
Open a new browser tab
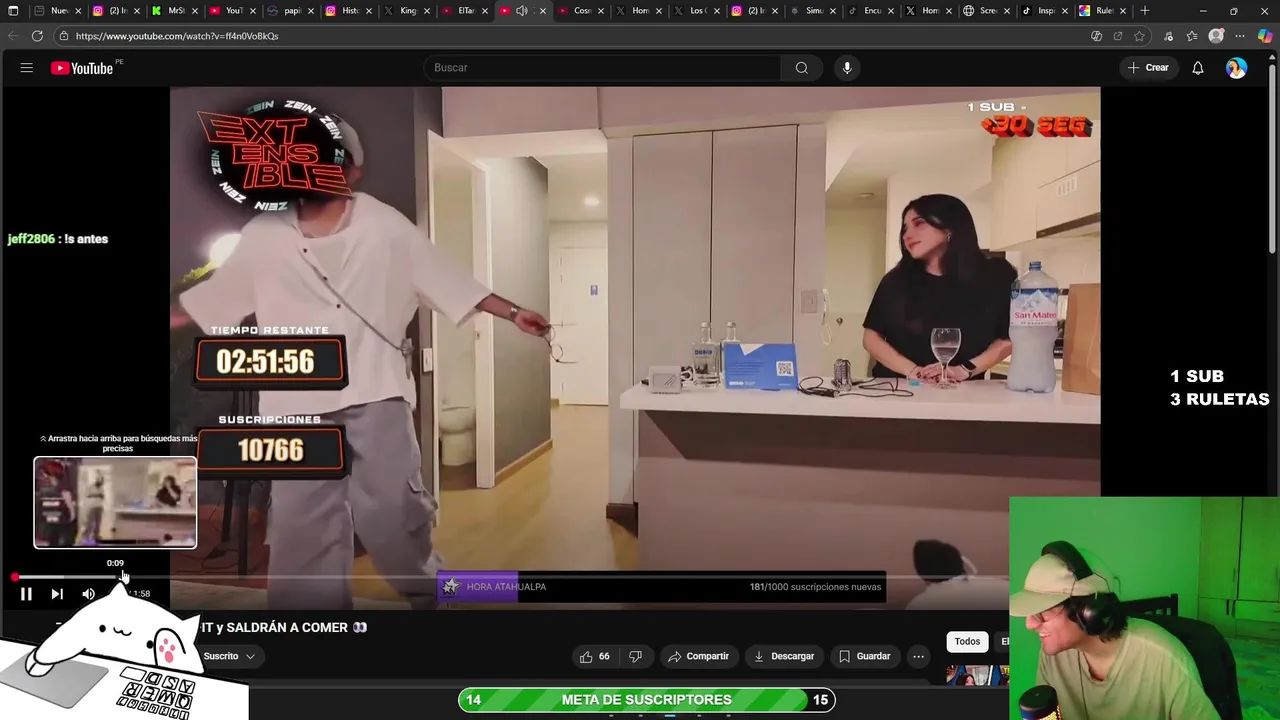[x=1145, y=11]
